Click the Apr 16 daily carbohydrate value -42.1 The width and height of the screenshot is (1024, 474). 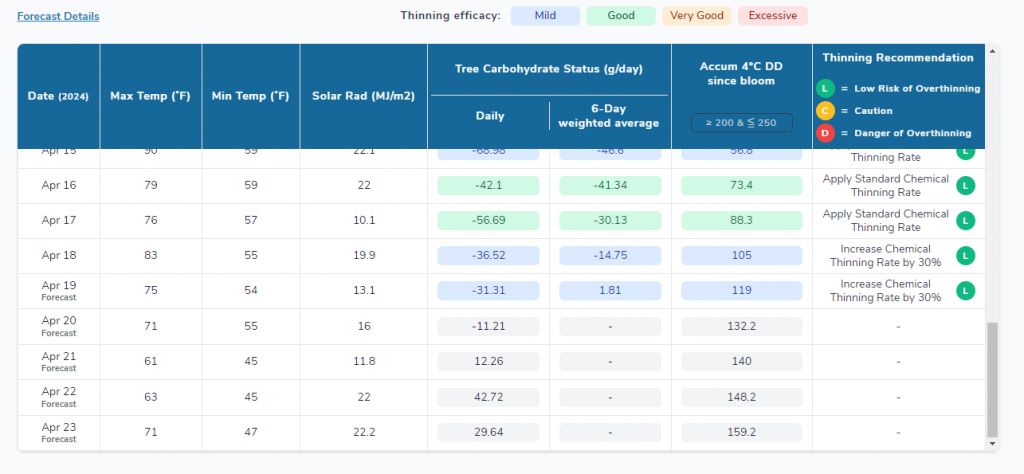488,185
